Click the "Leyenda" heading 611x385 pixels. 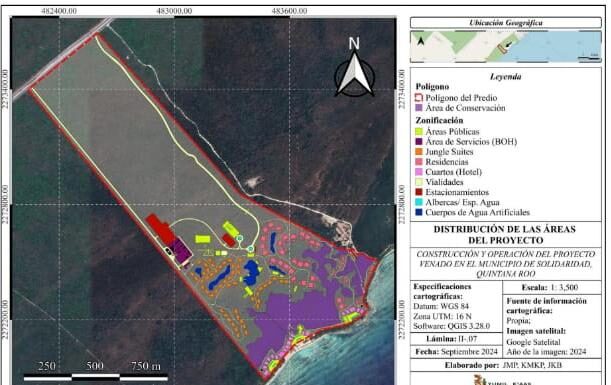(x=505, y=77)
